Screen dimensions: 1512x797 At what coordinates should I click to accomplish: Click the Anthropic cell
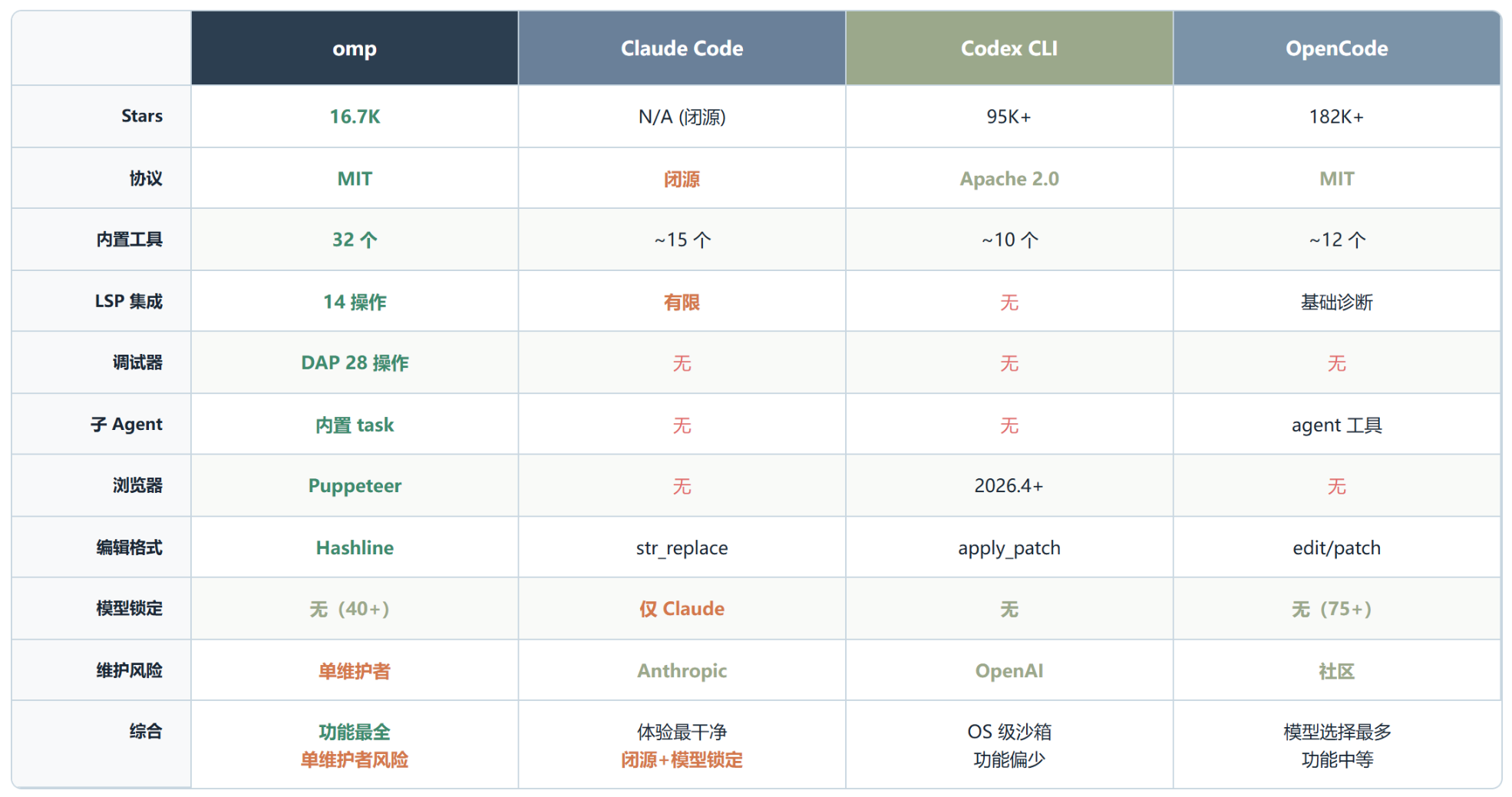click(x=682, y=671)
